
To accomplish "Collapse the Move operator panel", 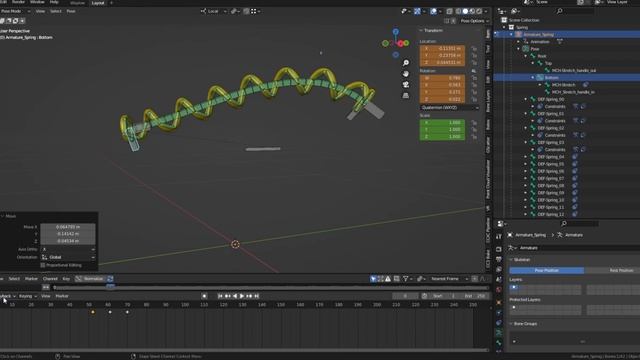I will click(x=2, y=216).
